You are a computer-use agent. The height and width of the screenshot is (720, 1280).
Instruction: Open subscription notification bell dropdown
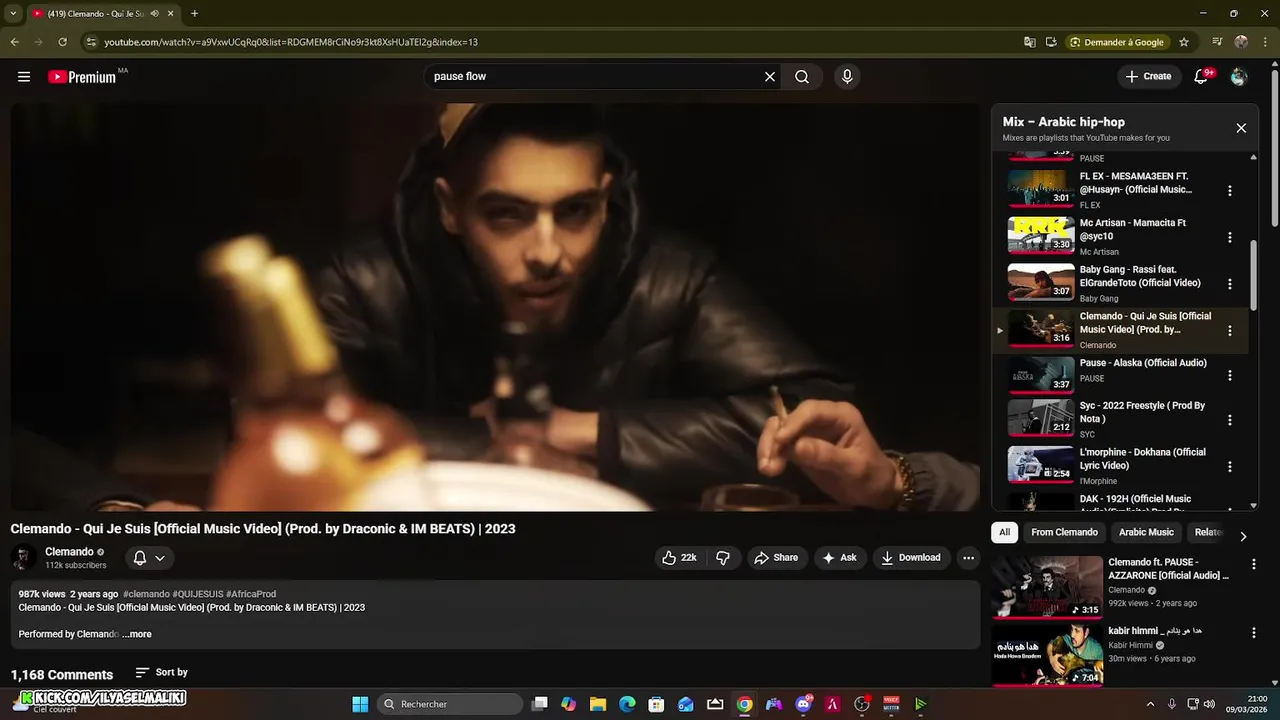coord(149,558)
